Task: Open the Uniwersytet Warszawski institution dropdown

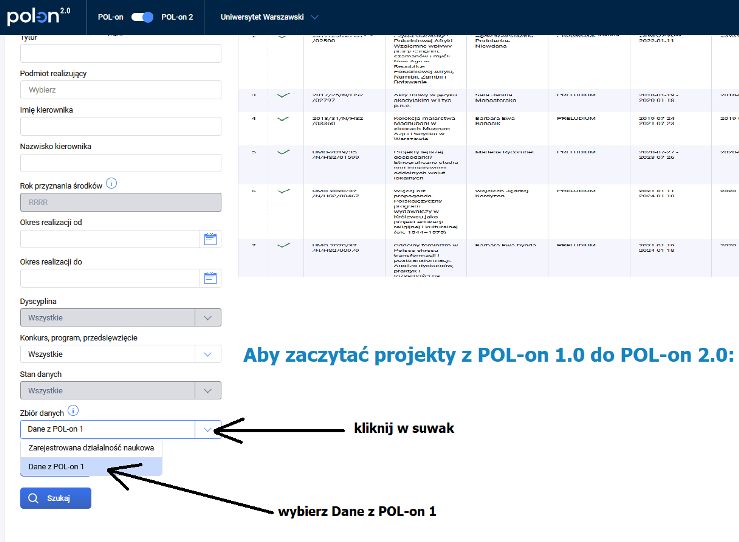Action: 269,17
